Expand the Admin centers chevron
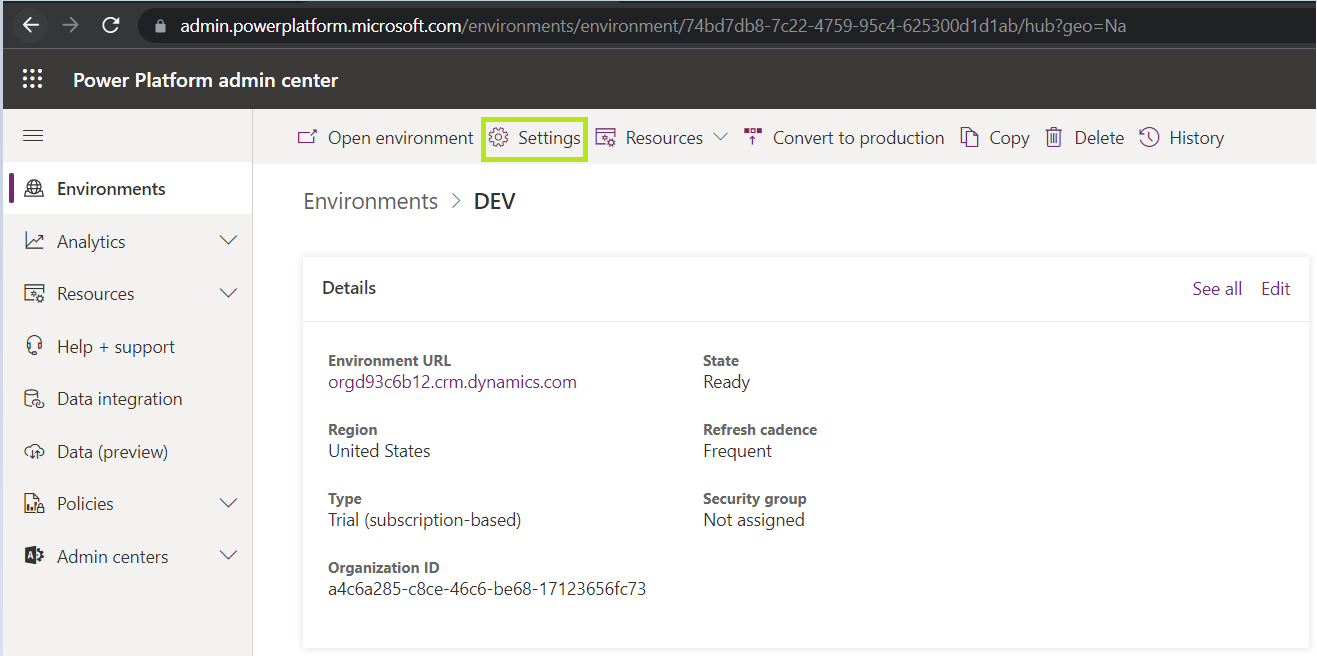 [x=228, y=556]
